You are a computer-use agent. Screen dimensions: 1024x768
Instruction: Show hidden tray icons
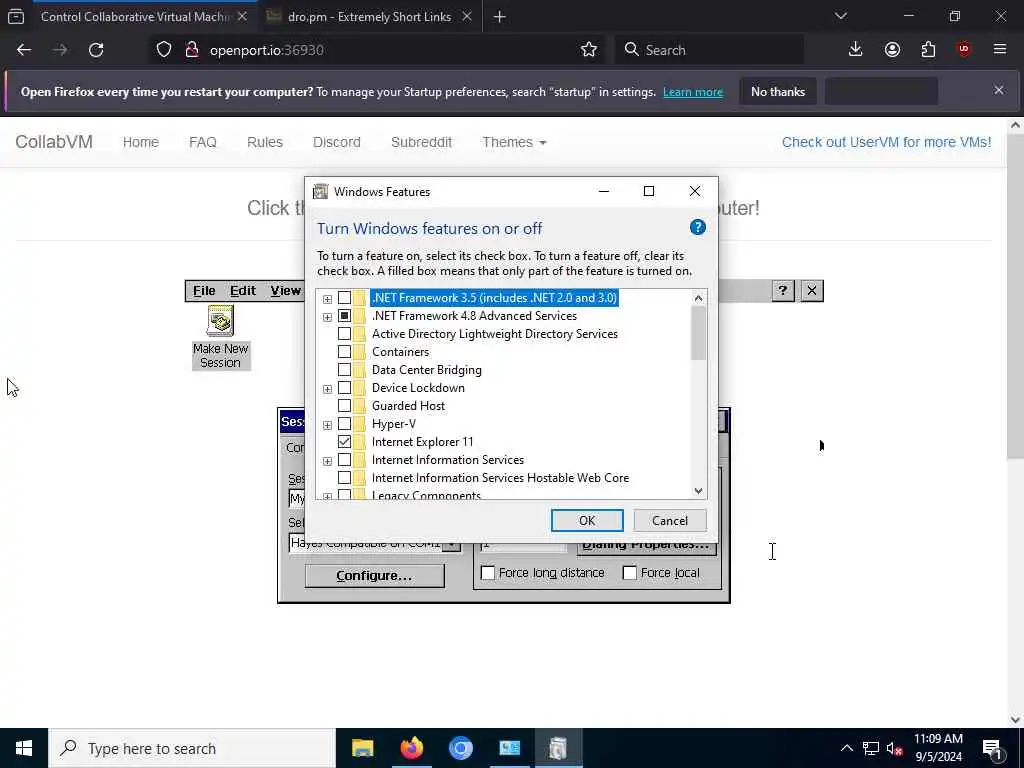pyautogui.click(x=846, y=748)
